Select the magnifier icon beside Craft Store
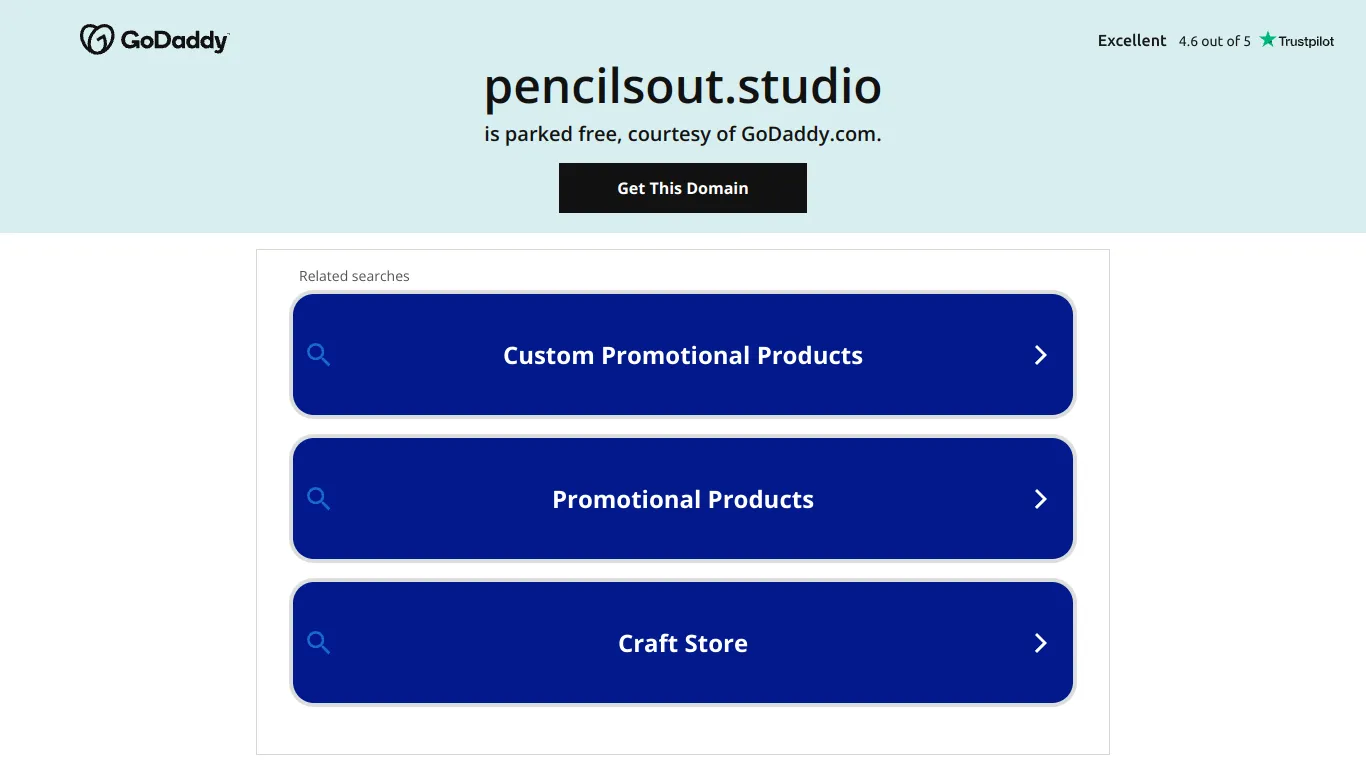The width and height of the screenshot is (1366, 768). (x=319, y=643)
